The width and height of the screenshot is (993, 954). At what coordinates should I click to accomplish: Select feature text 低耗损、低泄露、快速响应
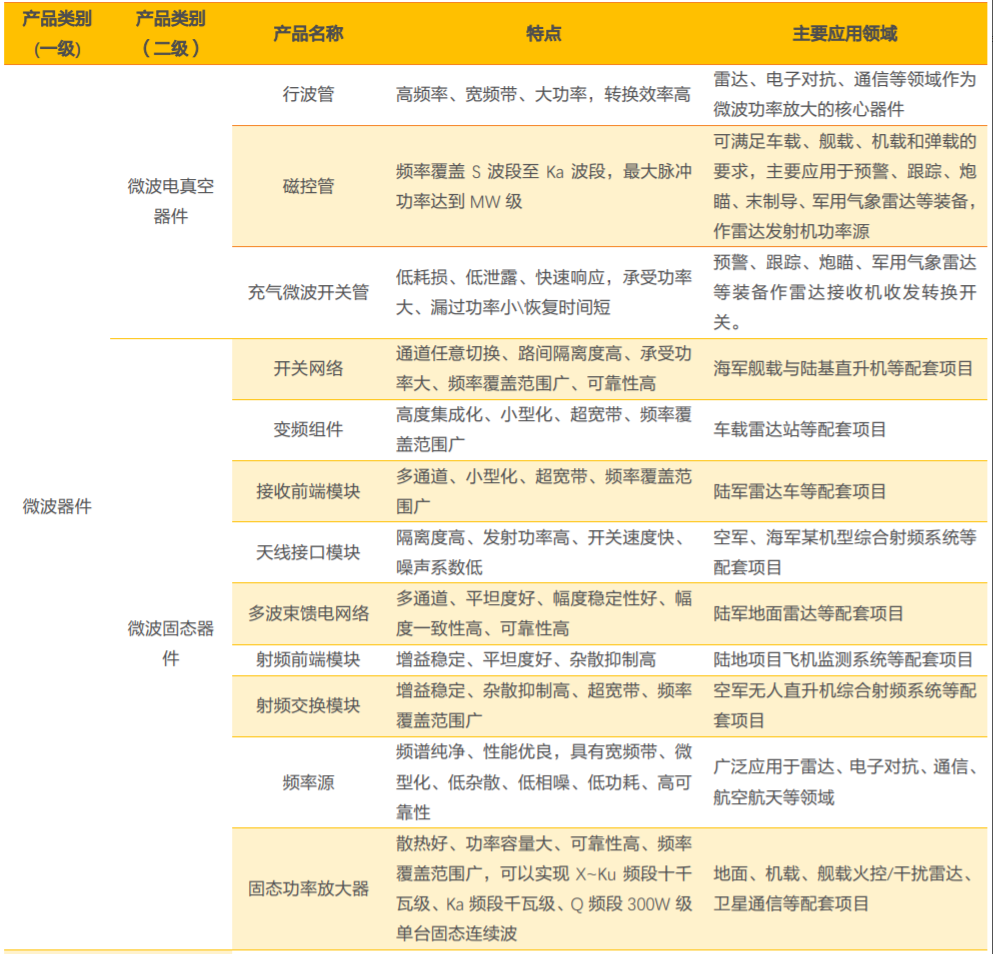coord(500,277)
